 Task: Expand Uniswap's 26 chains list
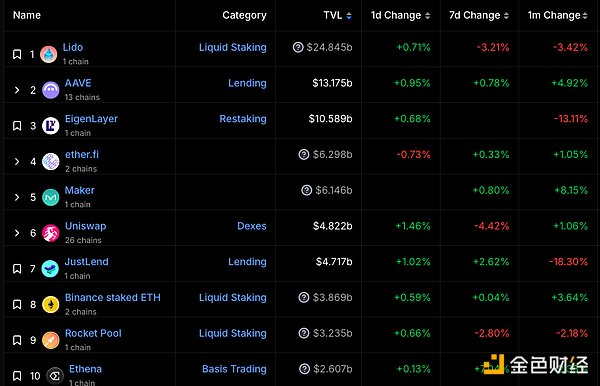(x=17, y=233)
